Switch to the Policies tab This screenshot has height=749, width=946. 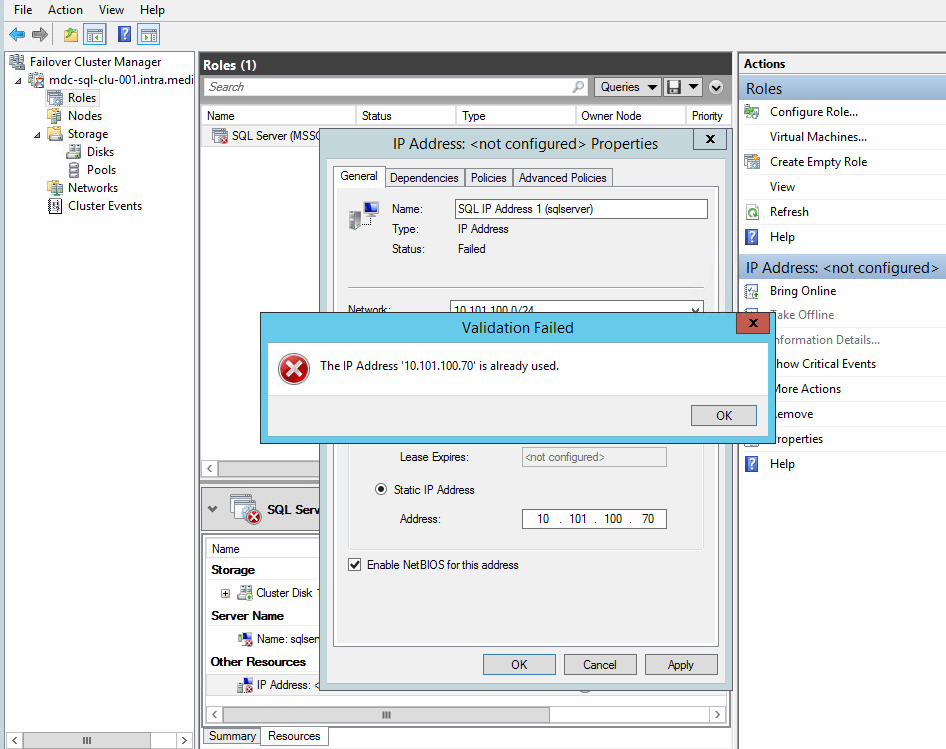tap(488, 177)
